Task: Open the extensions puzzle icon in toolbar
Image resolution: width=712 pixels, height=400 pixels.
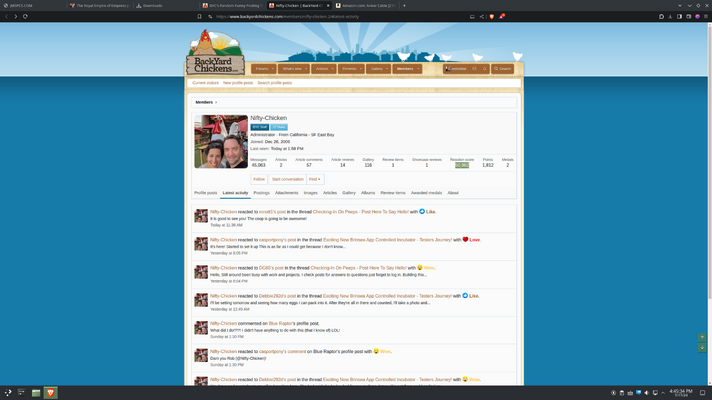Action: click(x=661, y=16)
